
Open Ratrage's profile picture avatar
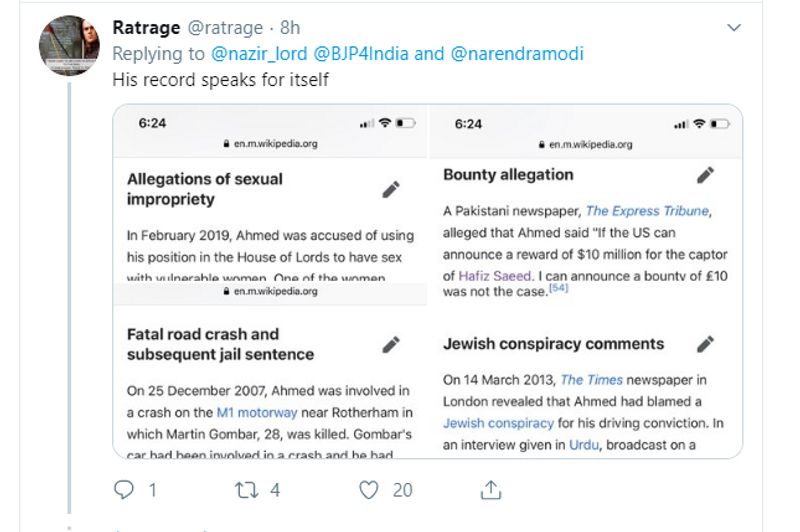coord(68,45)
